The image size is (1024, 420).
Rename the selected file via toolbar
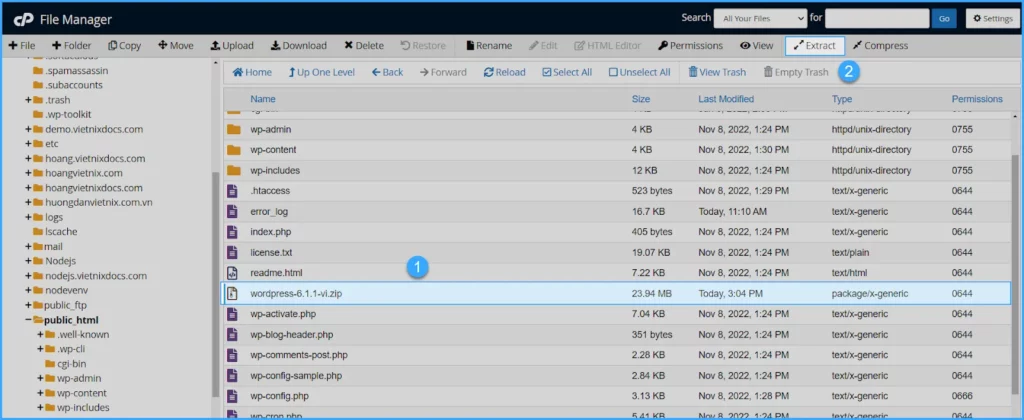488,45
